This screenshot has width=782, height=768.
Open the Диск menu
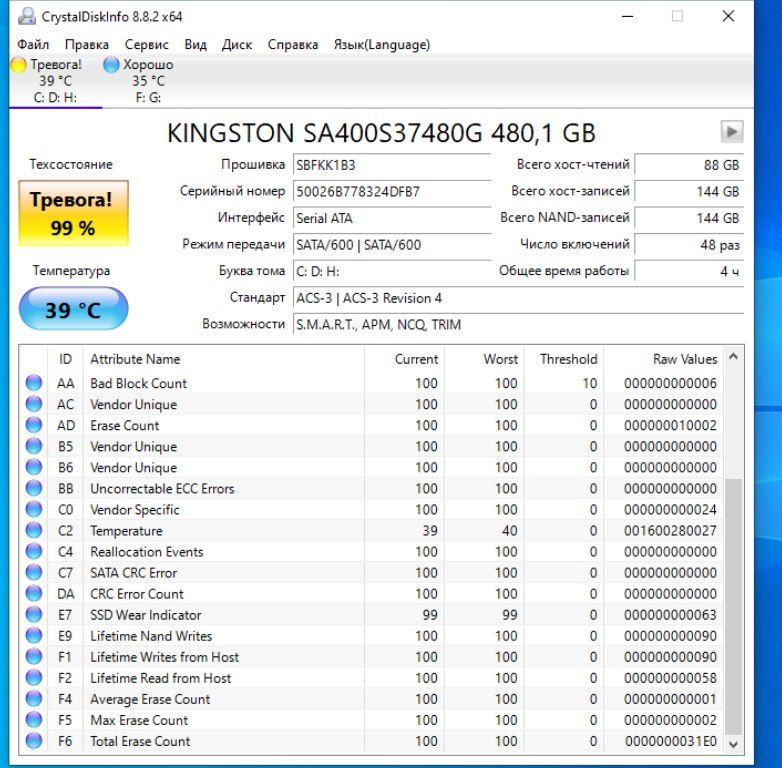pos(237,44)
